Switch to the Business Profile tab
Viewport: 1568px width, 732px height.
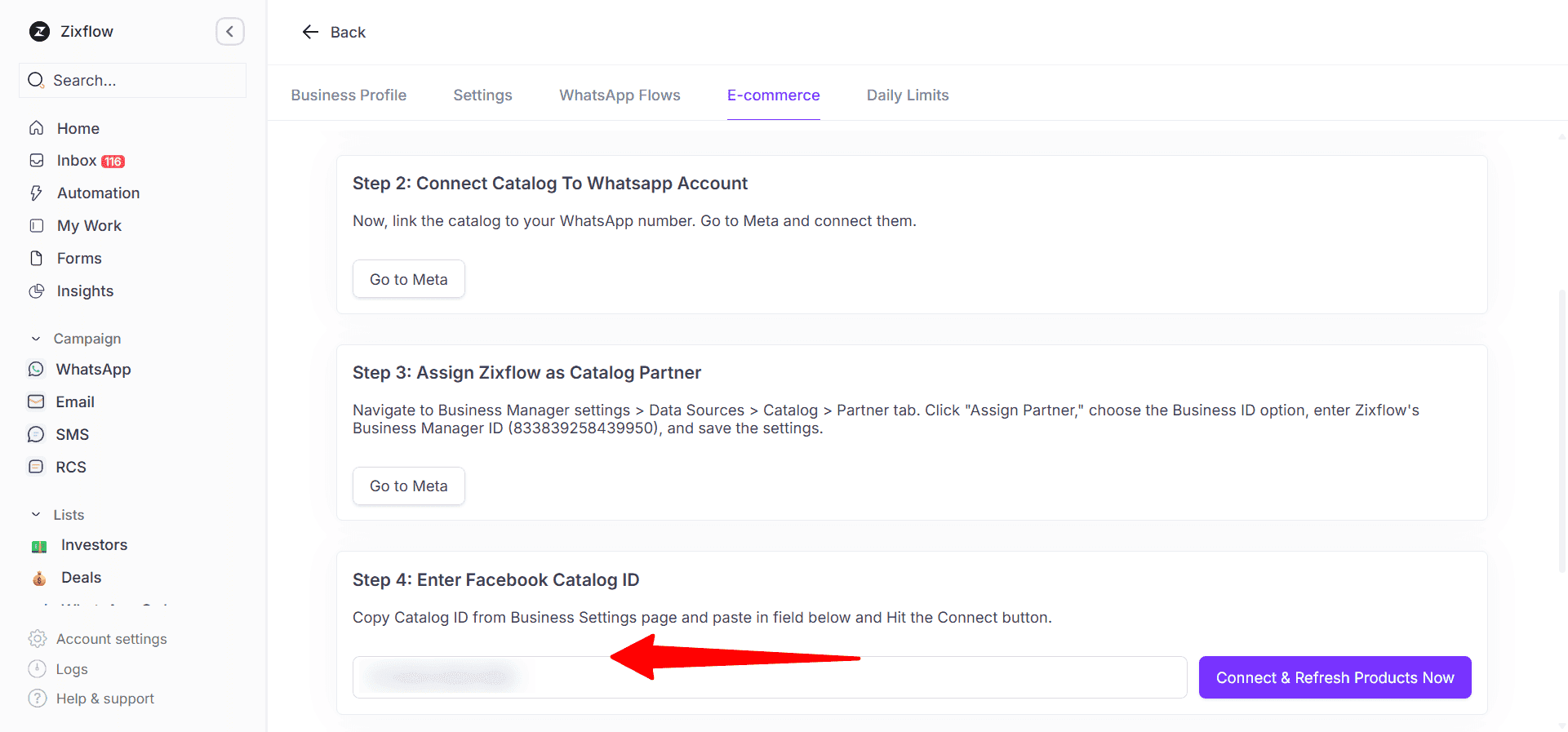pos(349,95)
